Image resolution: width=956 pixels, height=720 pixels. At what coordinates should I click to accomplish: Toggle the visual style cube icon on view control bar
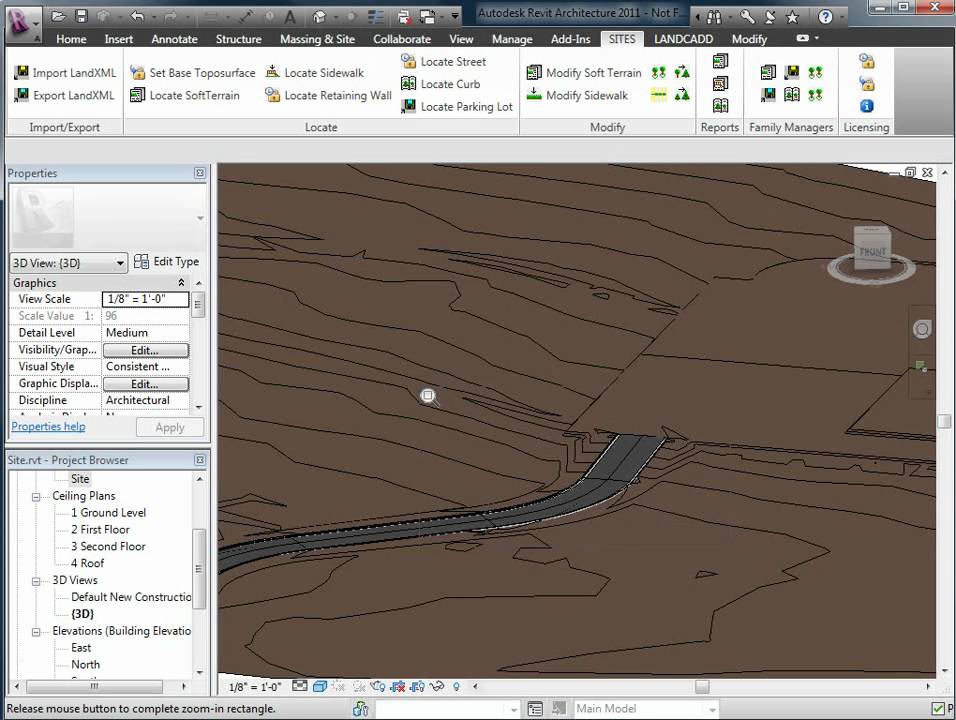319,686
